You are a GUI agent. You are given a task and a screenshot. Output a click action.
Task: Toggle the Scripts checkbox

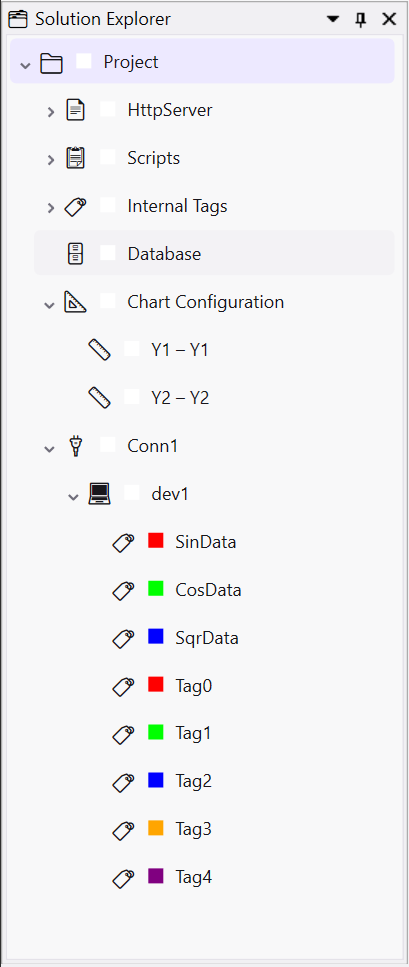coord(108,157)
